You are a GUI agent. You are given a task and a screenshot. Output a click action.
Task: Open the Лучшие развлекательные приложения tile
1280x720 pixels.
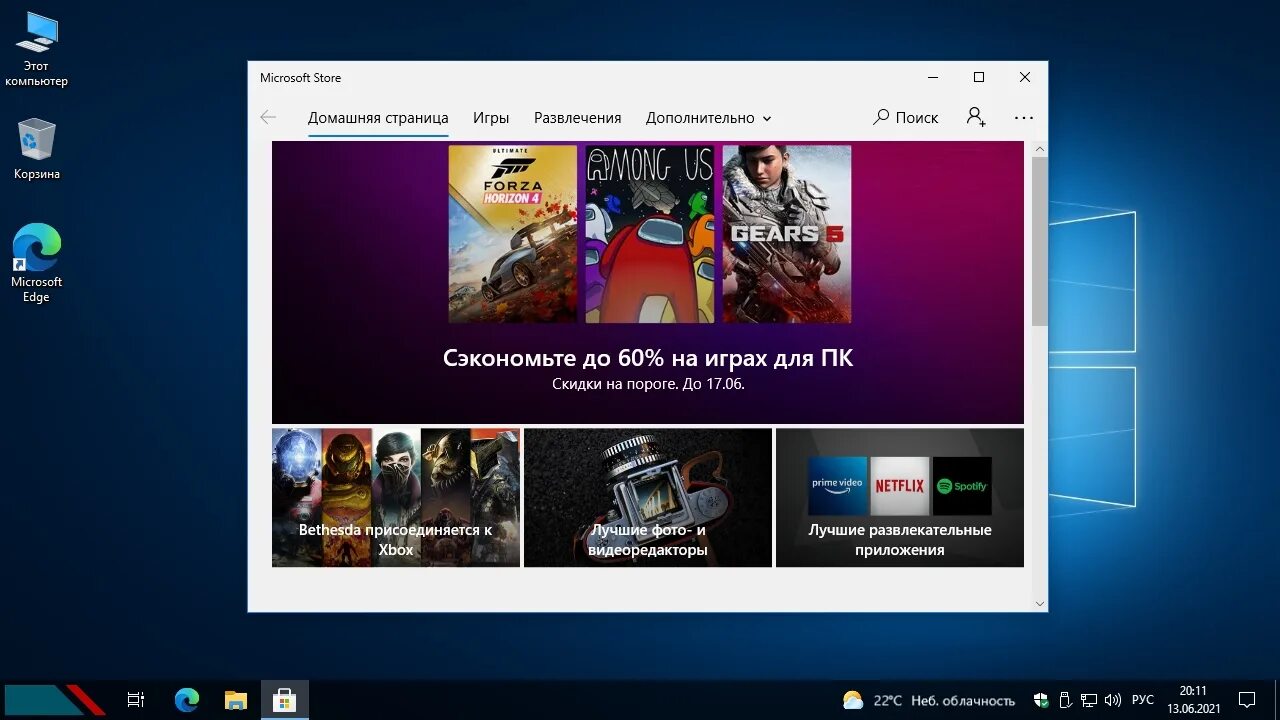tap(900, 497)
